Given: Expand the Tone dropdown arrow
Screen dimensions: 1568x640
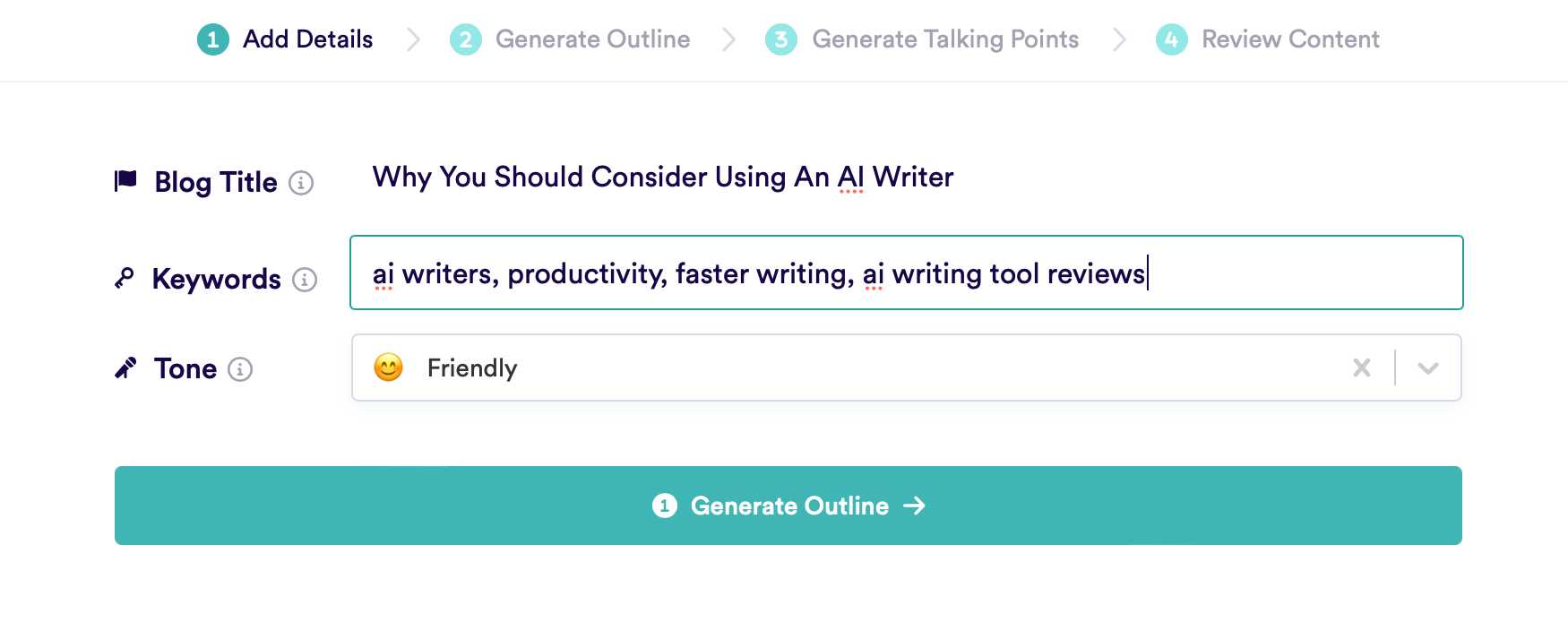Looking at the screenshot, I should pyautogui.click(x=1428, y=368).
